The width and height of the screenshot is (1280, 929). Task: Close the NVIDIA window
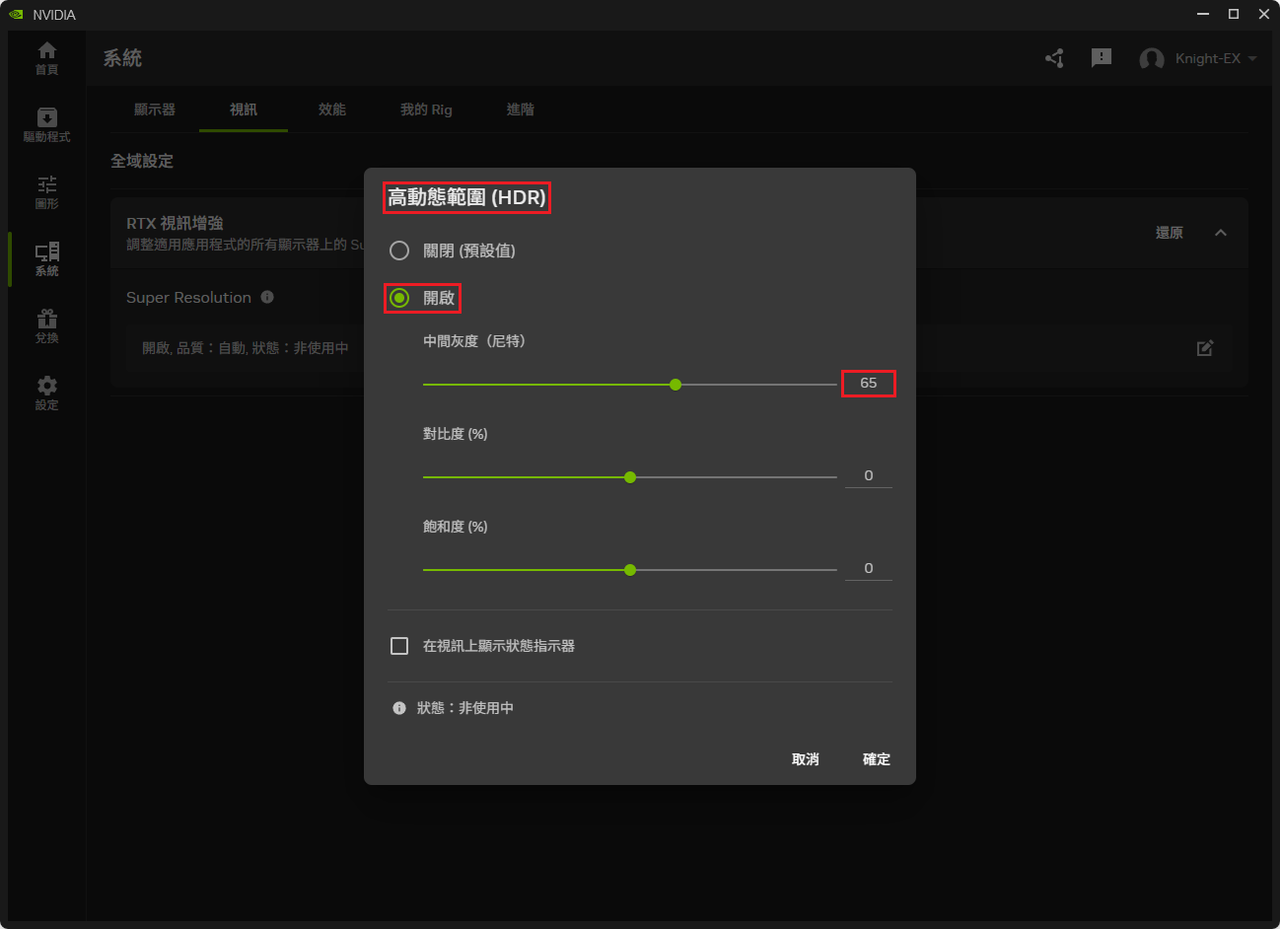click(1264, 14)
